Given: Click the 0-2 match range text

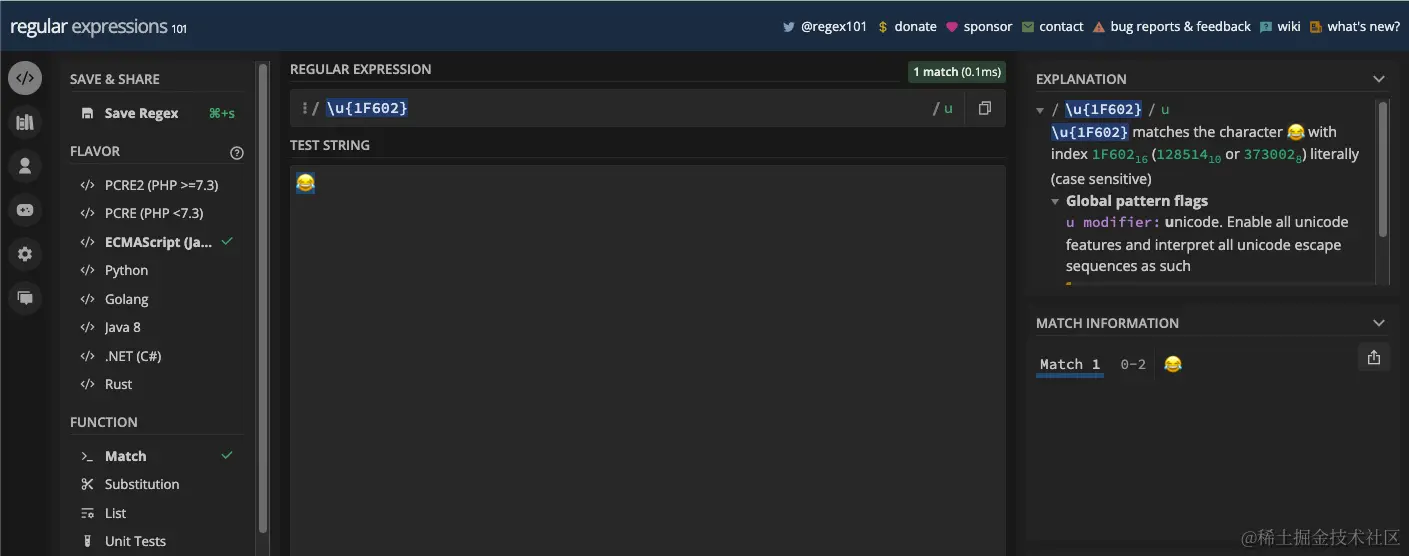Looking at the screenshot, I should coord(1133,365).
